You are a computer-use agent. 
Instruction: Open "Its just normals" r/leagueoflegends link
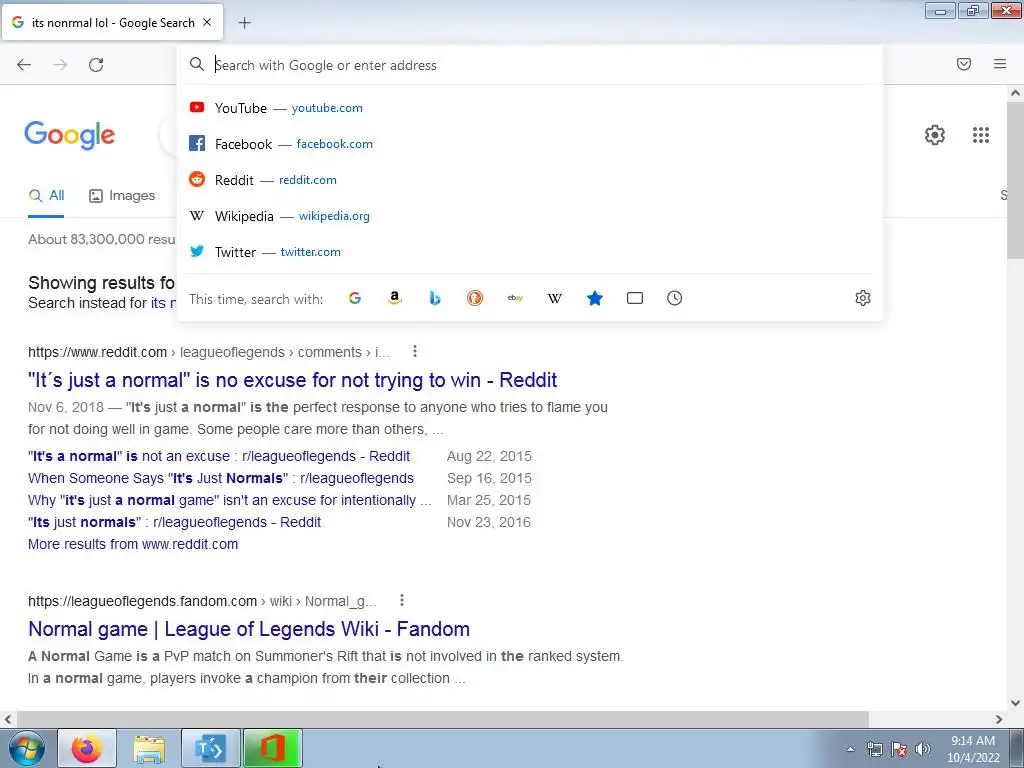pyautogui.click(x=174, y=522)
